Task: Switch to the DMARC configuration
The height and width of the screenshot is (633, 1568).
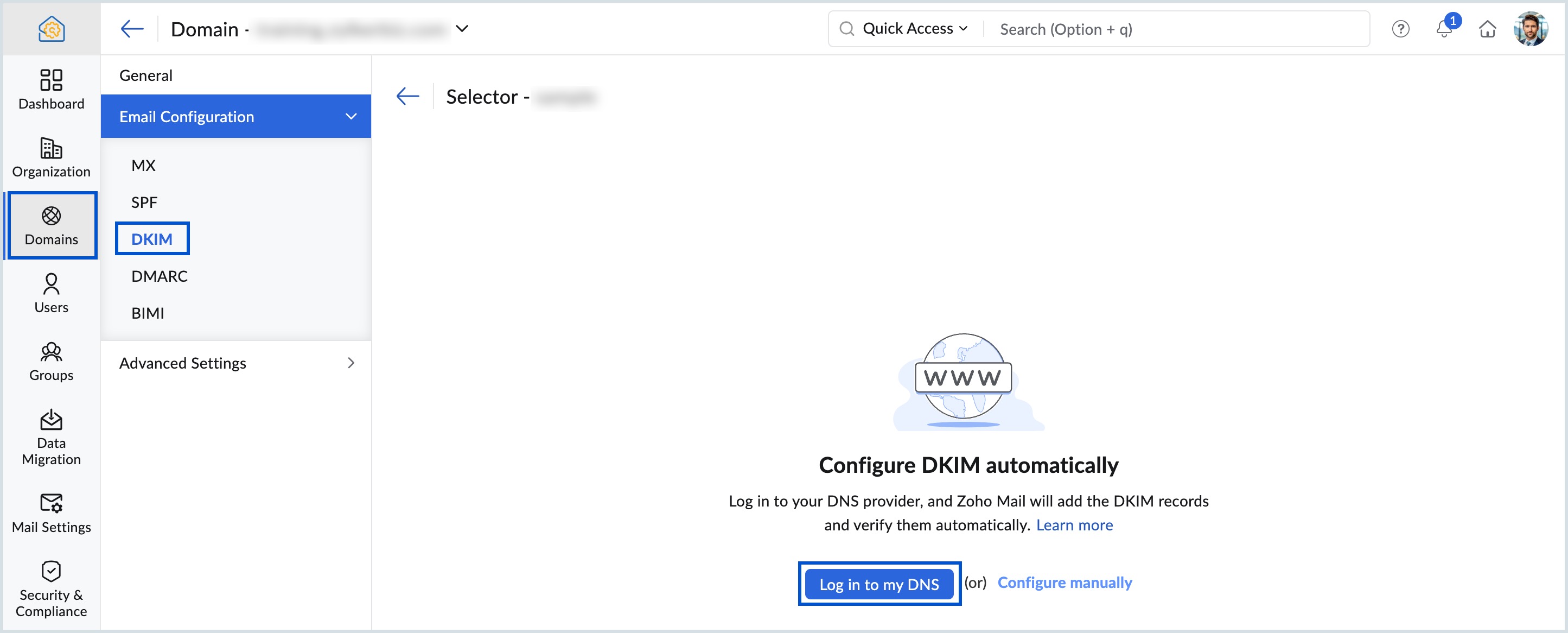Action: (x=159, y=275)
